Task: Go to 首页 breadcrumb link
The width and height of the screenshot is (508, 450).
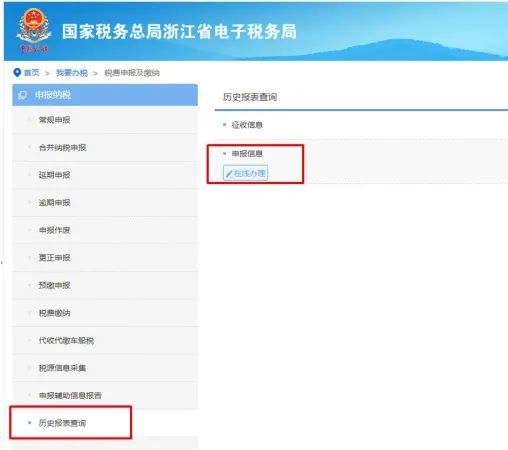Action: [x=32, y=73]
